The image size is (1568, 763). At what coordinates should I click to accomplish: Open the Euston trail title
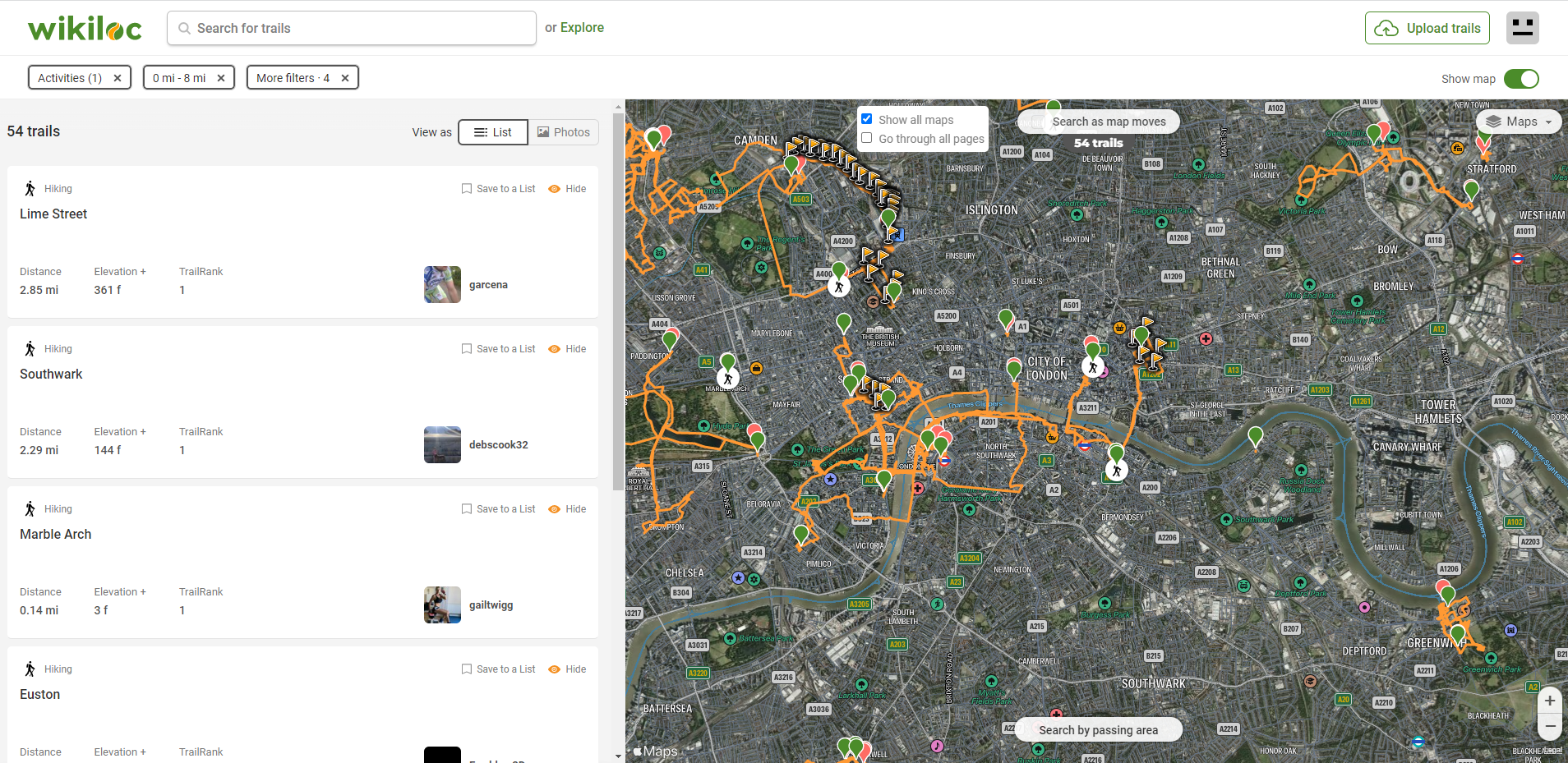click(40, 694)
